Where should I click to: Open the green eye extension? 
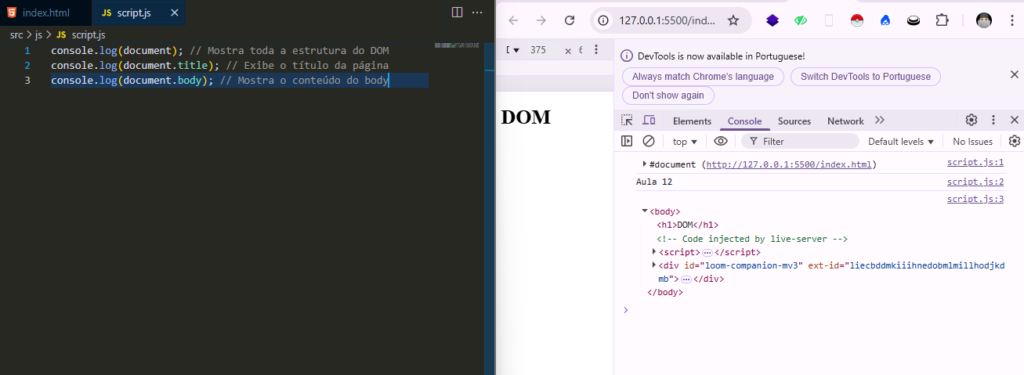point(801,20)
